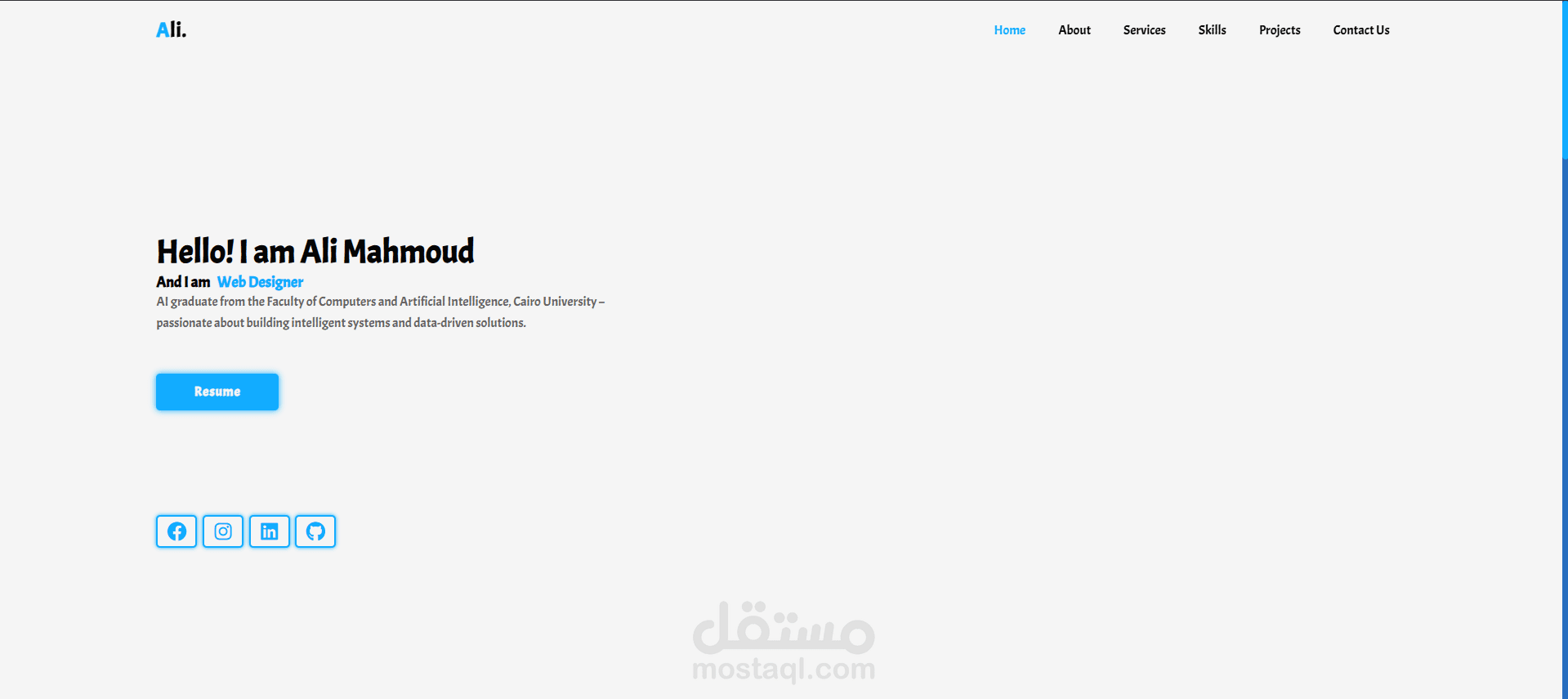Image resolution: width=1568 pixels, height=699 pixels.
Task: Click the Resume button
Action: tap(217, 392)
